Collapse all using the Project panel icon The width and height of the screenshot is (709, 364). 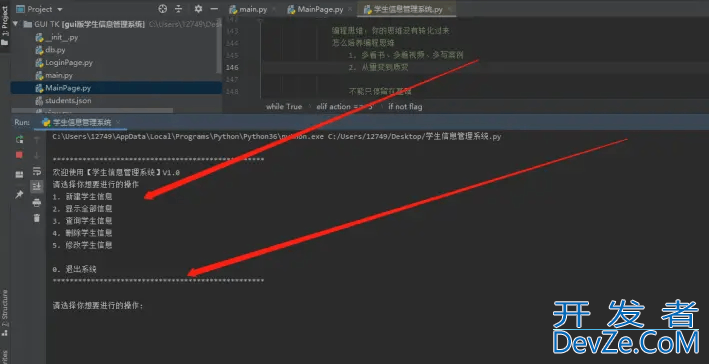click(x=179, y=9)
